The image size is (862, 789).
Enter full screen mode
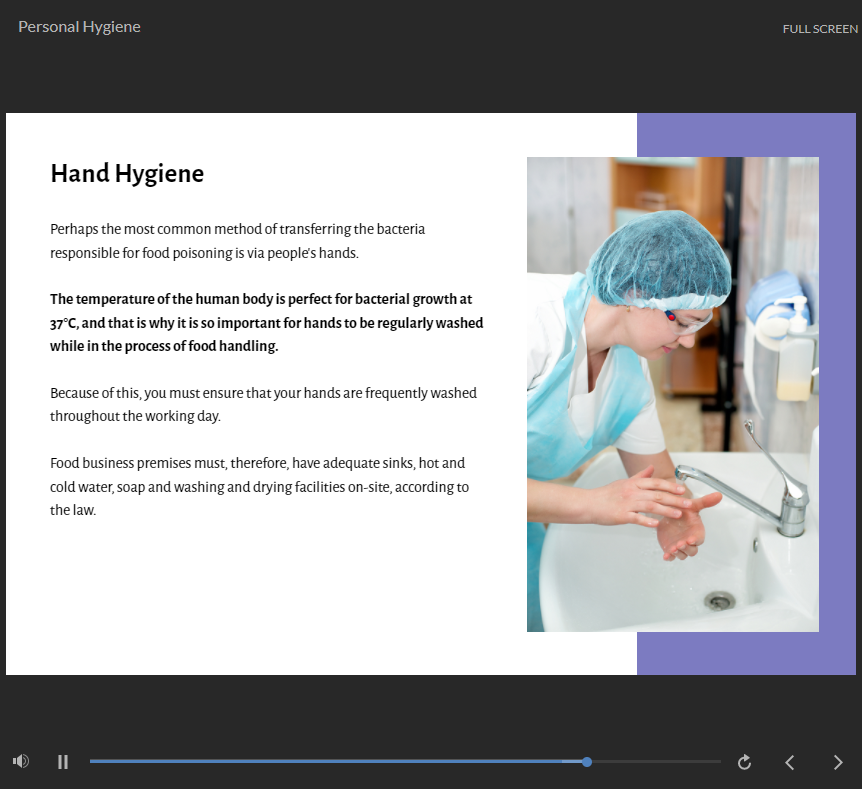(819, 29)
